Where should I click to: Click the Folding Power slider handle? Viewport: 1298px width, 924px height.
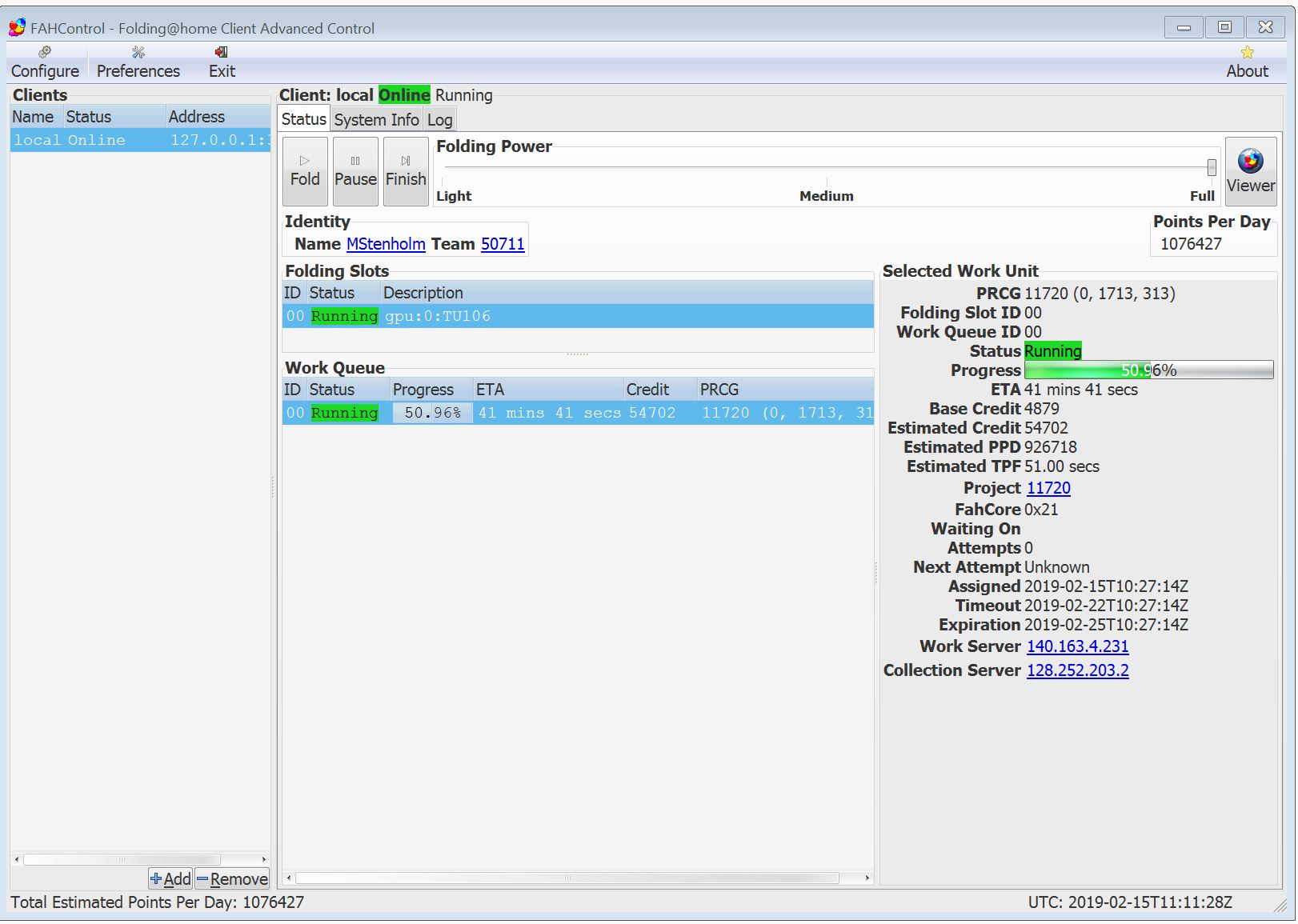coord(1212,167)
